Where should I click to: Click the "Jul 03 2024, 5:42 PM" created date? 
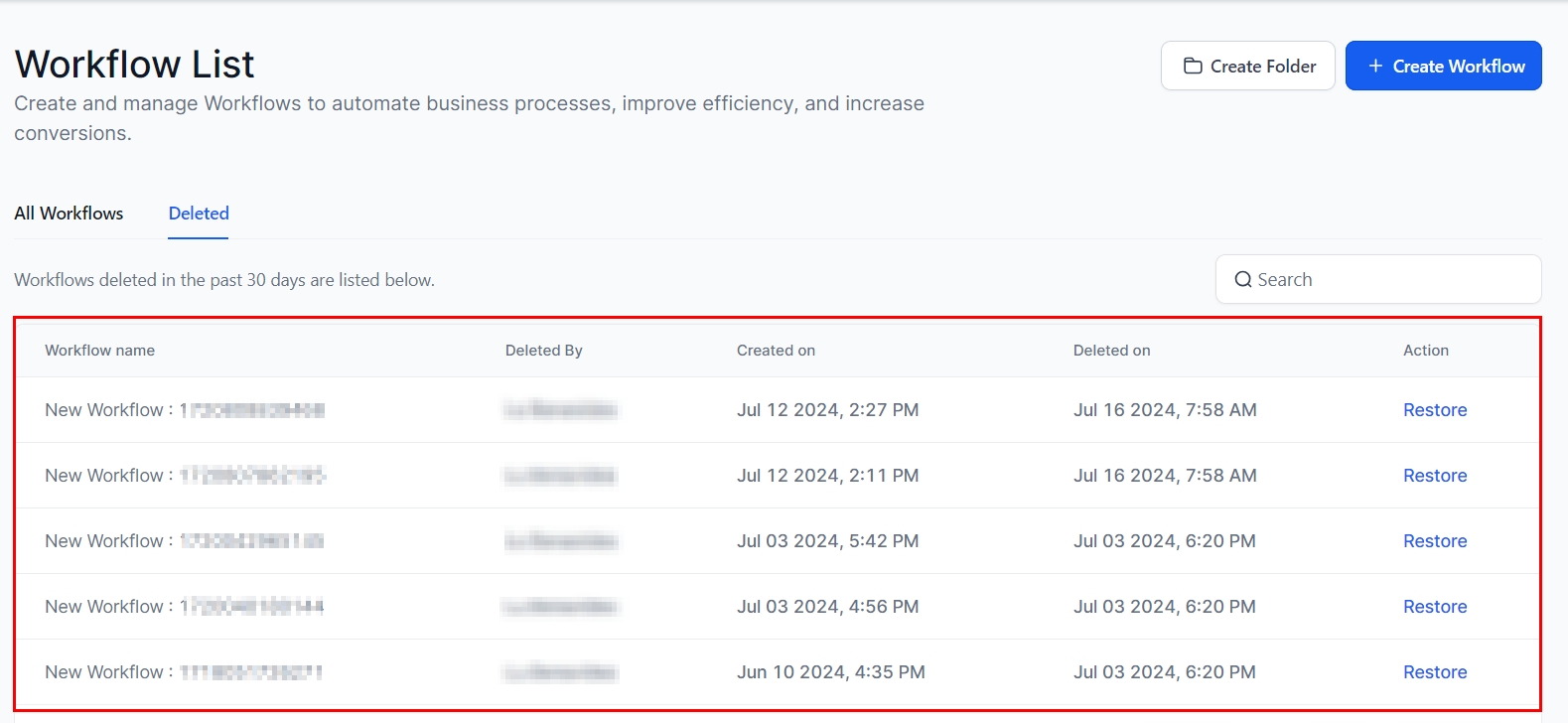coord(827,541)
